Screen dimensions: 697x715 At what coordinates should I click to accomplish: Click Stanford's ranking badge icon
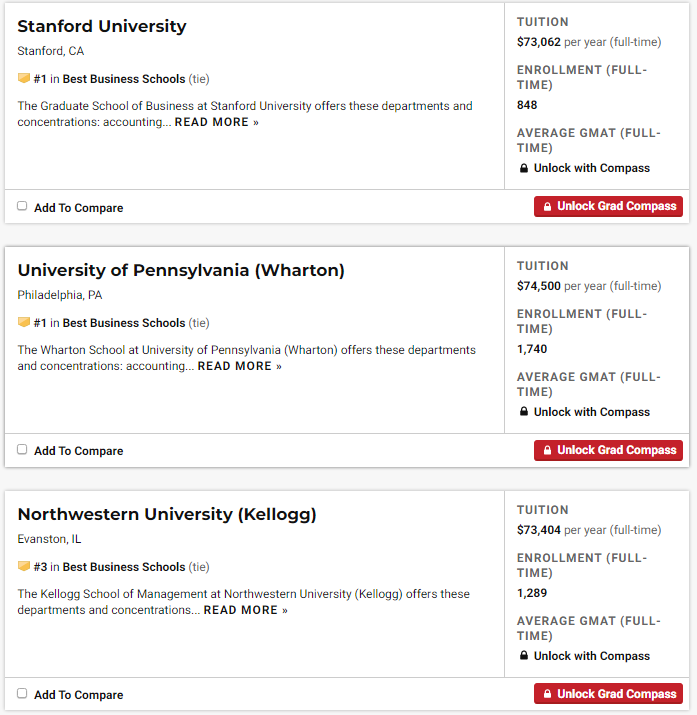tap(24, 79)
